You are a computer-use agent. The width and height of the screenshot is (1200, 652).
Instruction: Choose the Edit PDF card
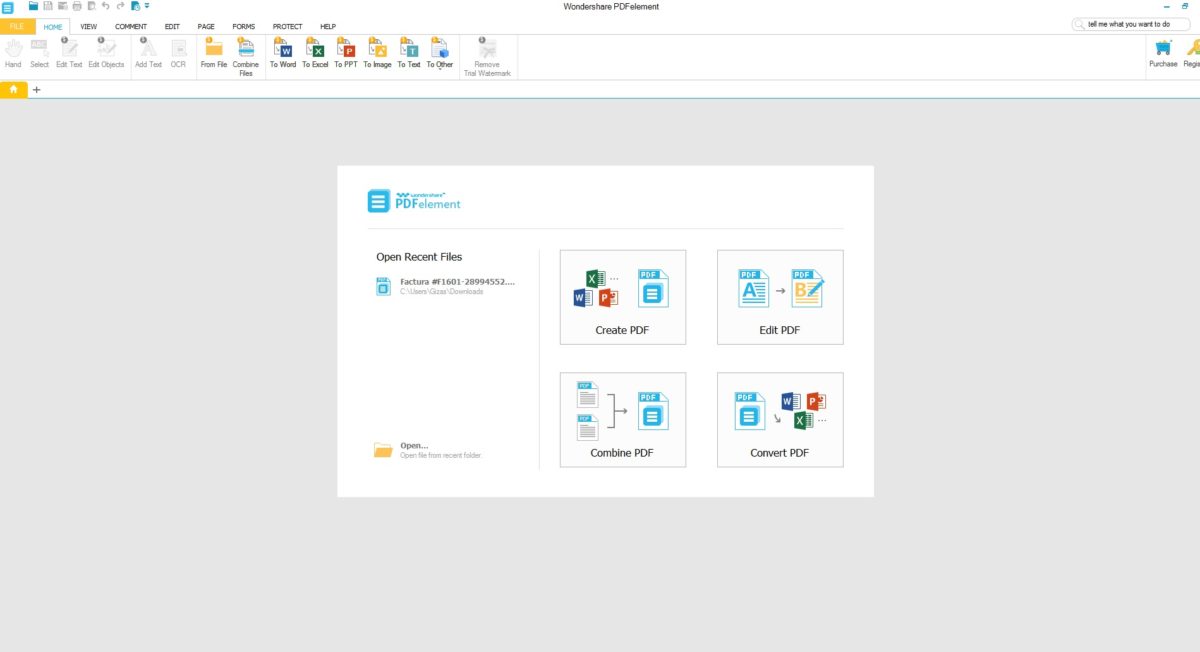[780, 297]
